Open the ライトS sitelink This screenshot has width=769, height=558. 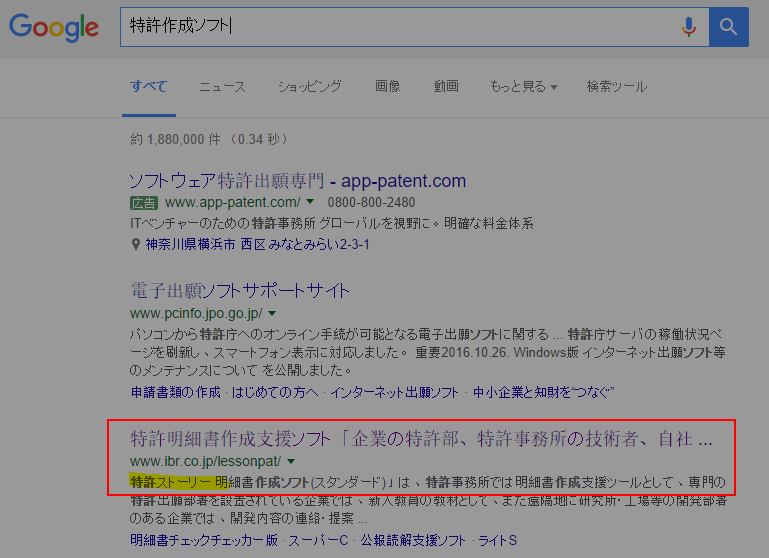[497, 540]
